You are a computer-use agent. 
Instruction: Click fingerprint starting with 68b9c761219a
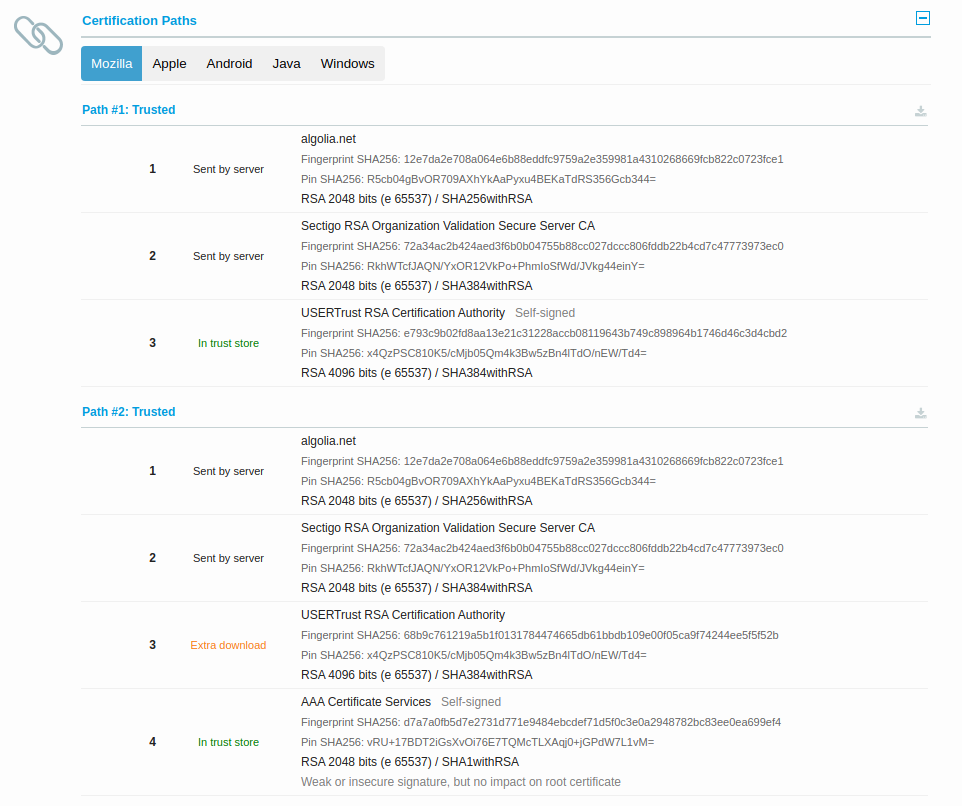pyautogui.click(x=539, y=635)
